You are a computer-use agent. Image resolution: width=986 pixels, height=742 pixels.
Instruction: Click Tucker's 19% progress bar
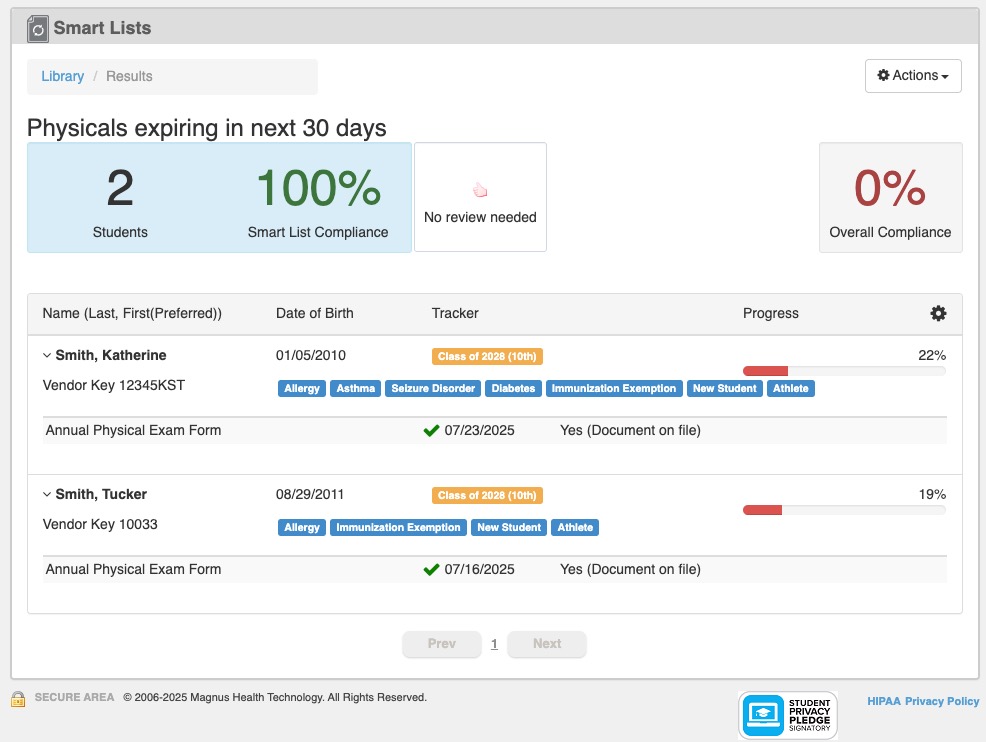[x=843, y=510]
